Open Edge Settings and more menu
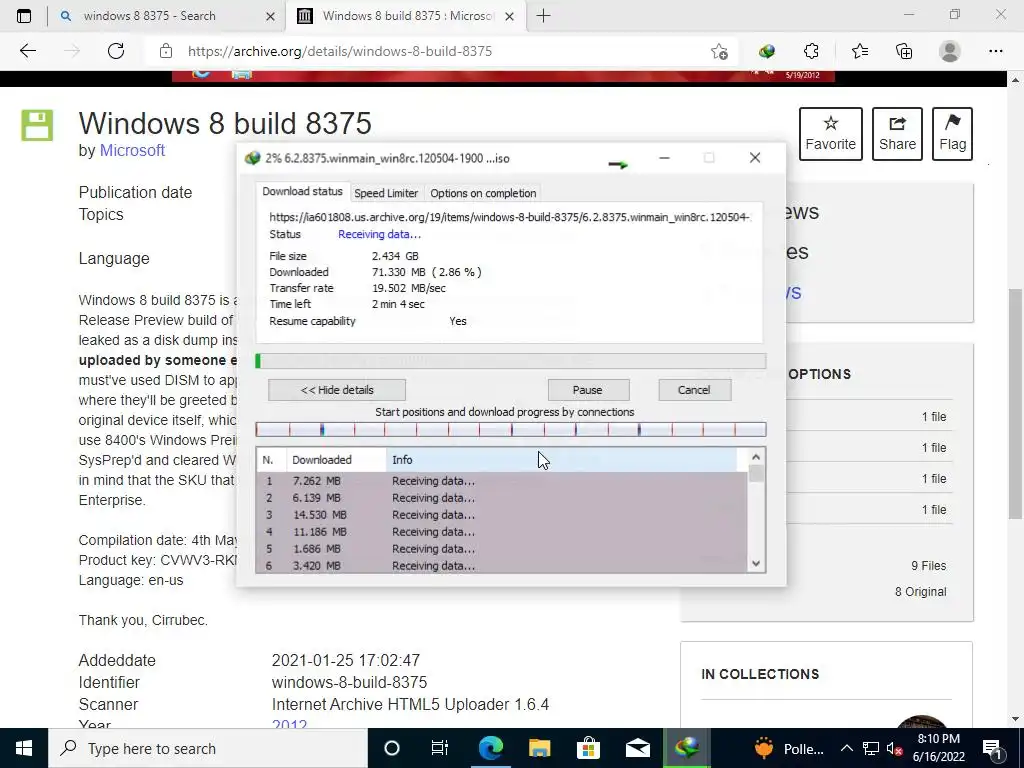 [995, 51]
